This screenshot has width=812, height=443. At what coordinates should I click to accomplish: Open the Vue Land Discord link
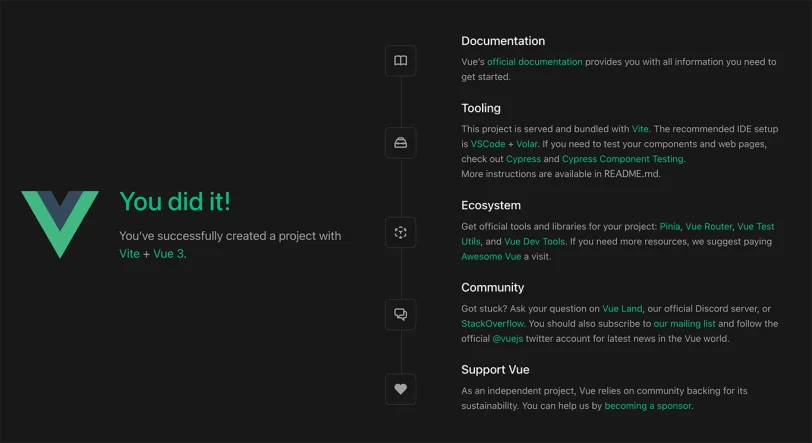[x=622, y=309]
